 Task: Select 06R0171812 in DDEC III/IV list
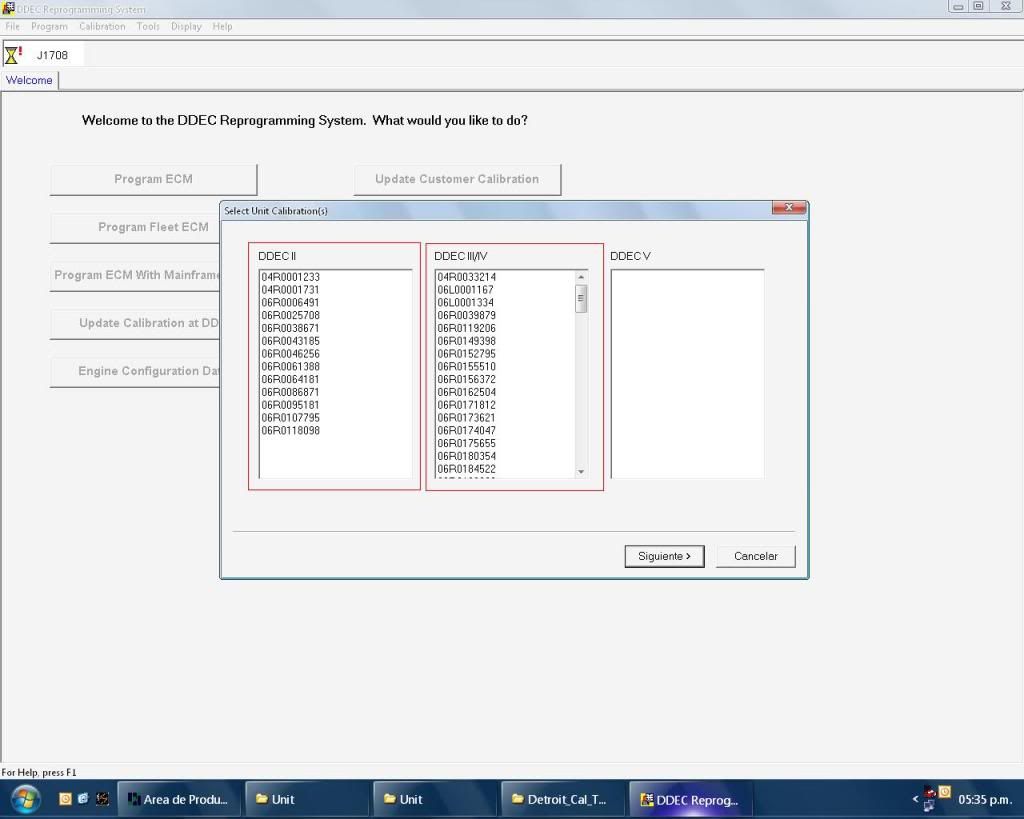click(x=466, y=405)
